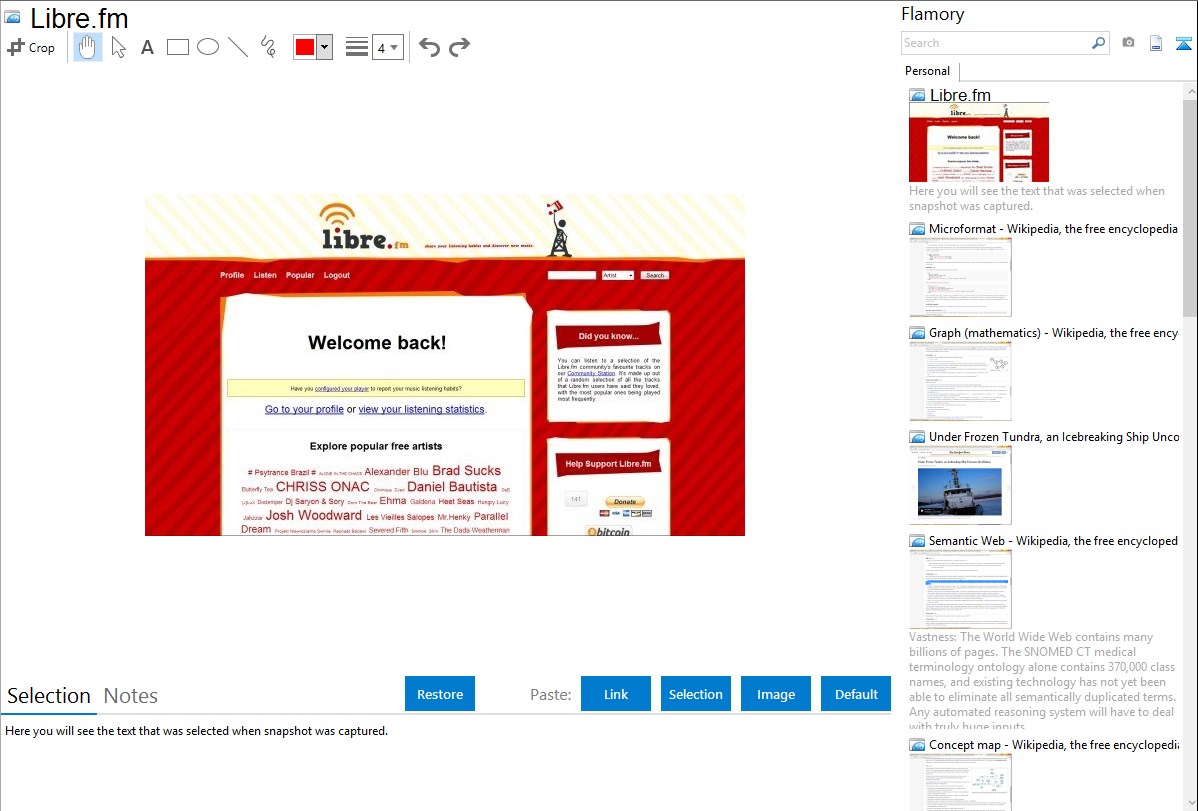Undo the last annotation
Viewport: 1198px width, 811px height.
click(429, 47)
